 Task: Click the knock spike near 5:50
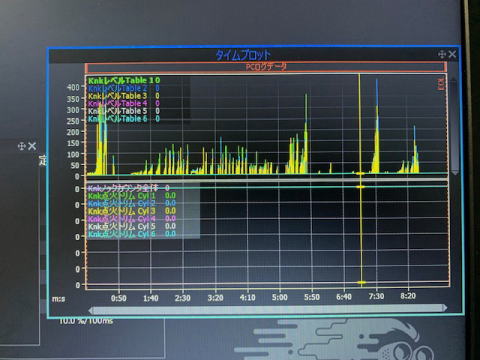(306, 133)
